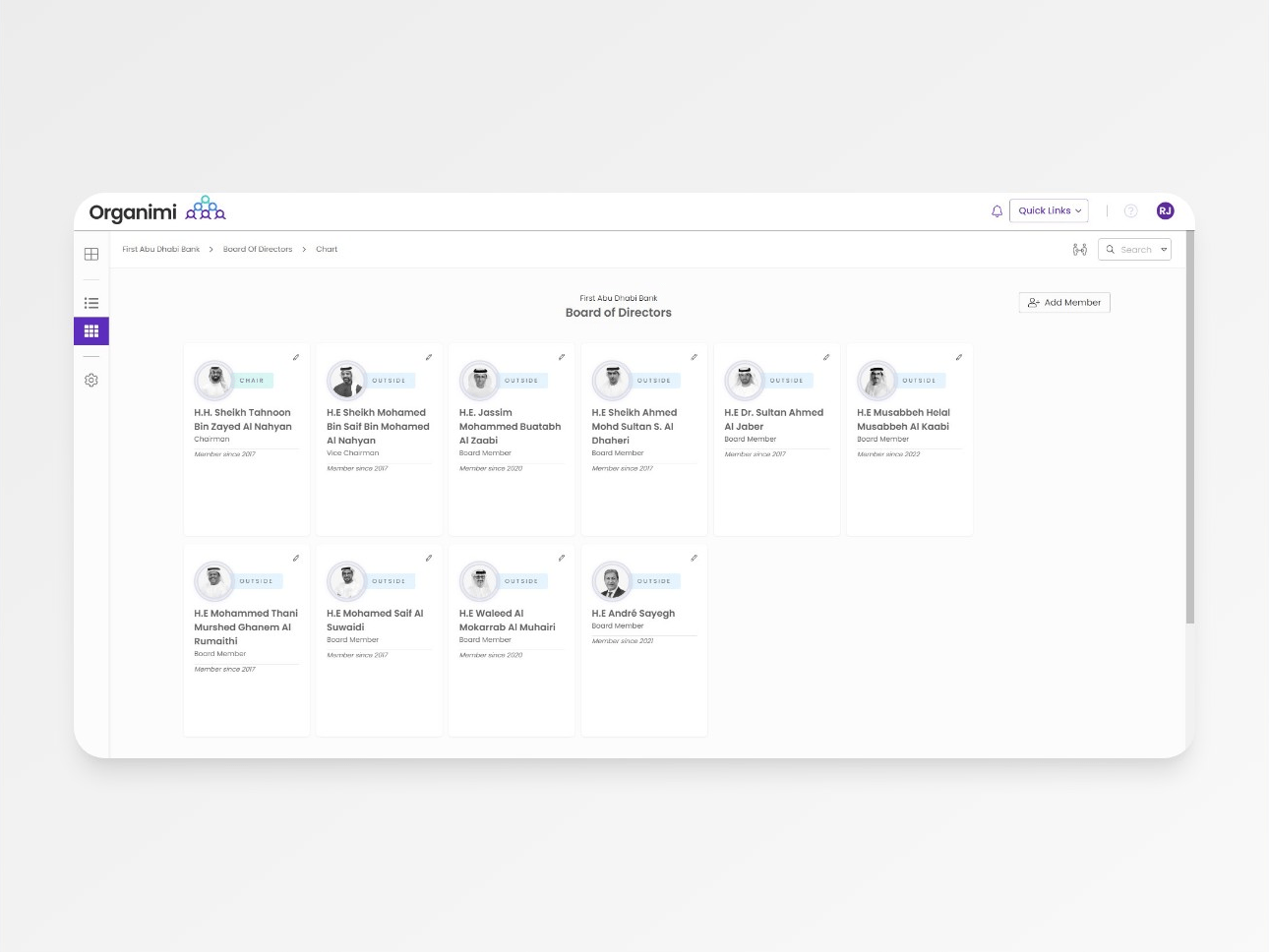
Task: Switch to list view in sidebar
Action: pyautogui.click(x=91, y=303)
